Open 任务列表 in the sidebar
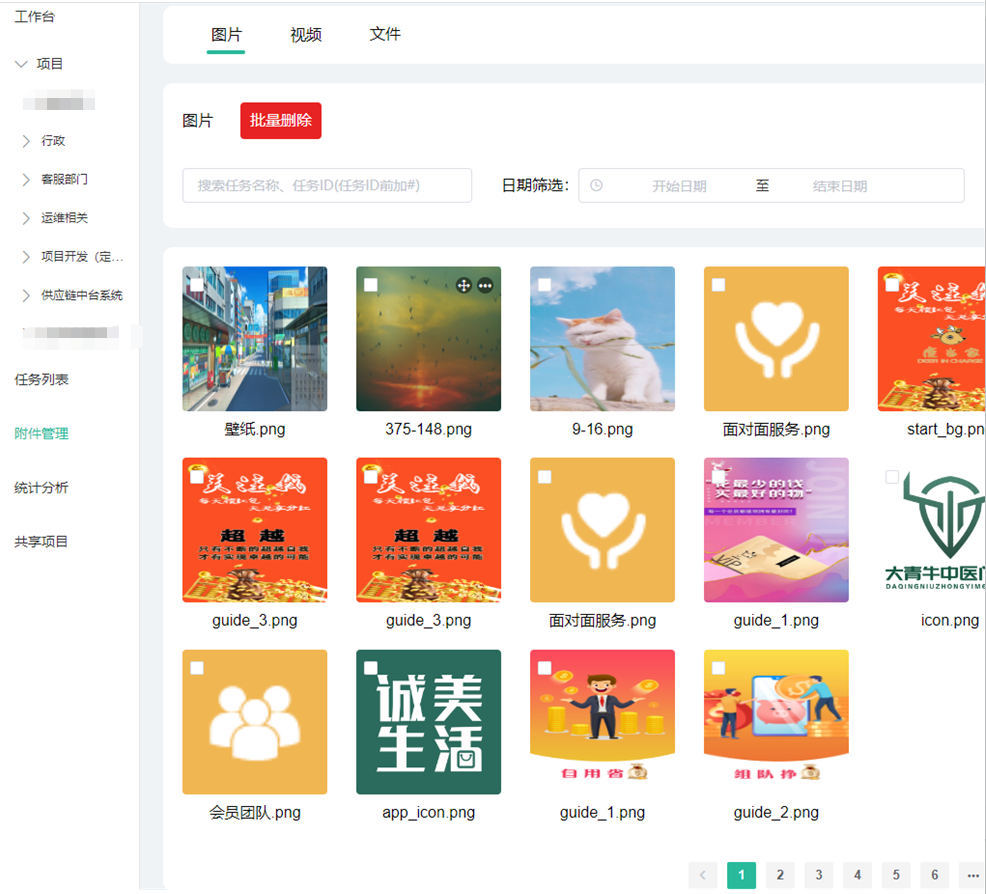The height and width of the screenshot is (894, 986). pos(41,380)
